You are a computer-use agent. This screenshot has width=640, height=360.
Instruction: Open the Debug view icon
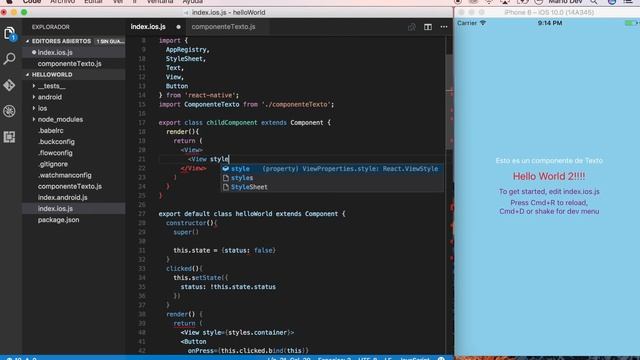9,111
